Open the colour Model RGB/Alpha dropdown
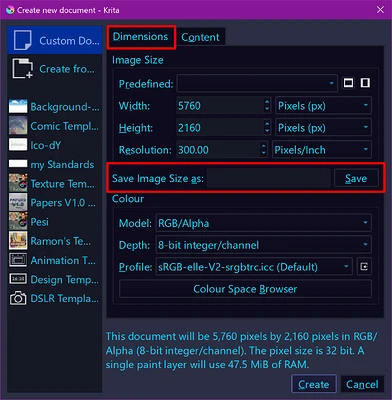The image size is (392, 400). pos(263,223)
